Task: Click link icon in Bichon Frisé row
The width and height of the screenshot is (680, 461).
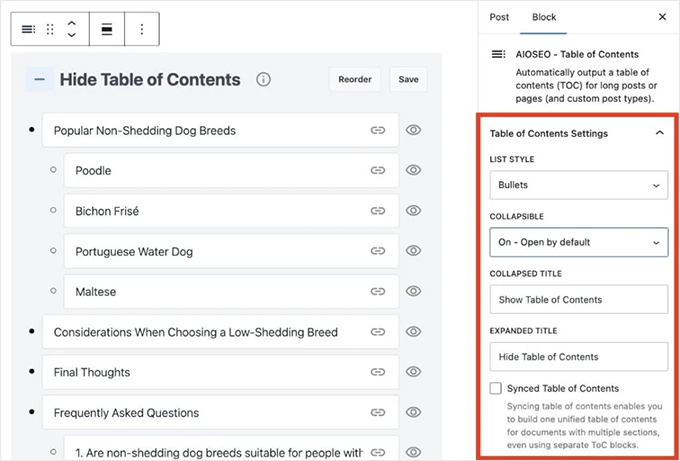Action: [378, 211]
